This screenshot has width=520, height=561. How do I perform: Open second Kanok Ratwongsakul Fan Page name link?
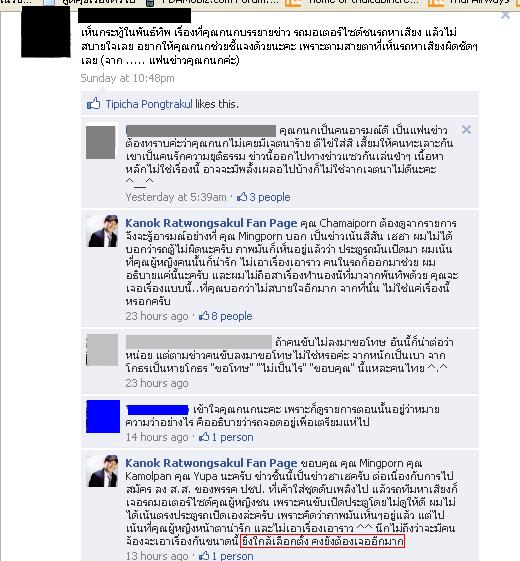point(211,463)
